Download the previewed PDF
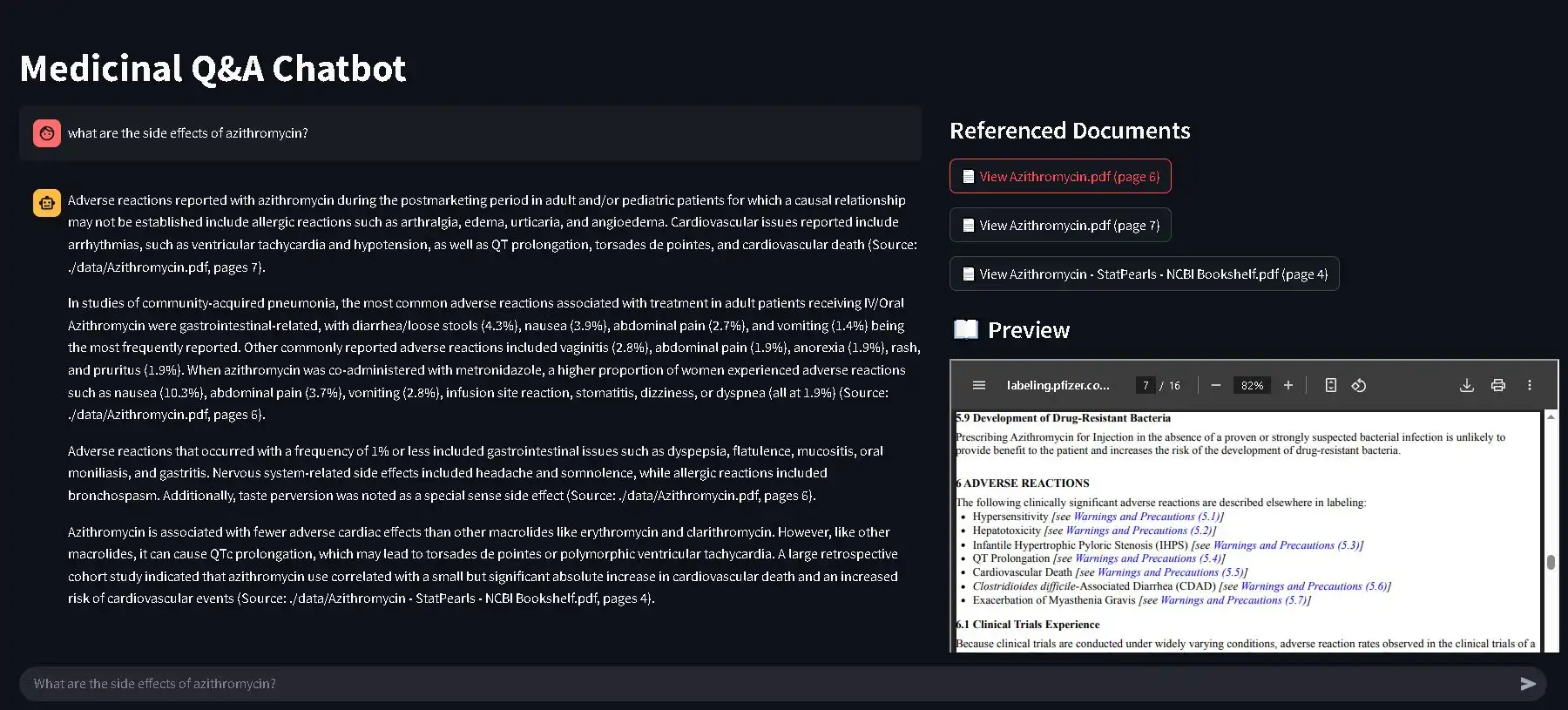The image size is (1568, 710). [1467, 385]
